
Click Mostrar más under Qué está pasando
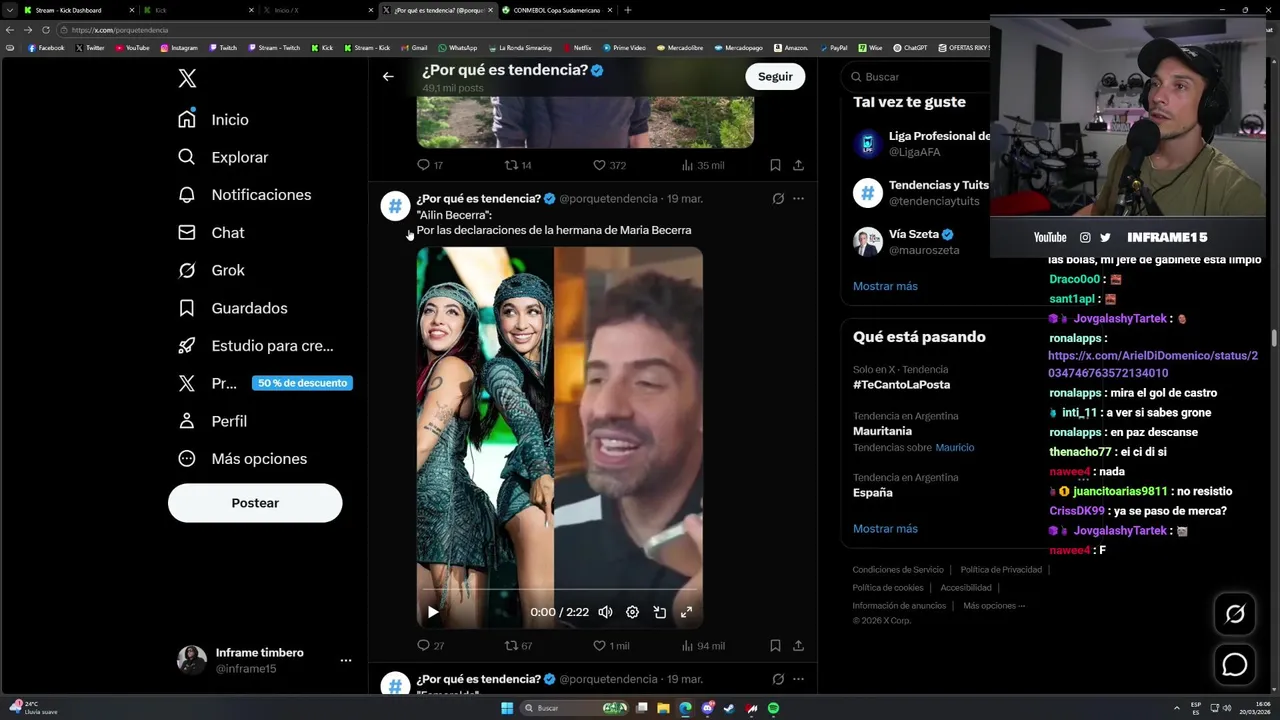[885, 529]
